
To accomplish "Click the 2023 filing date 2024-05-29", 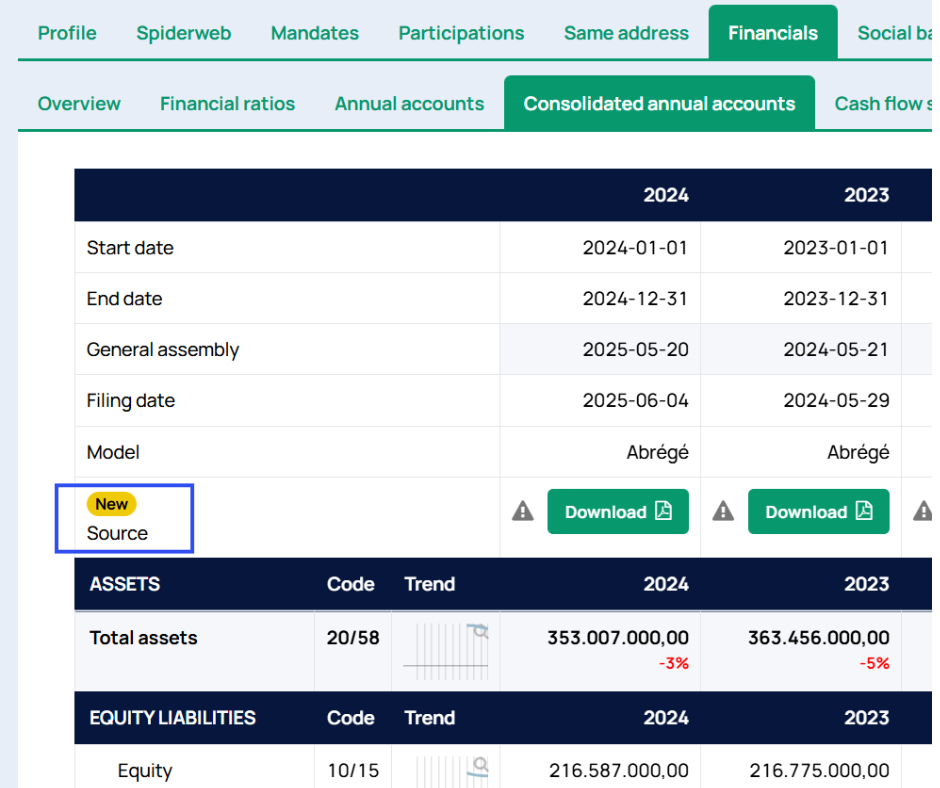I will coord(836,401).
